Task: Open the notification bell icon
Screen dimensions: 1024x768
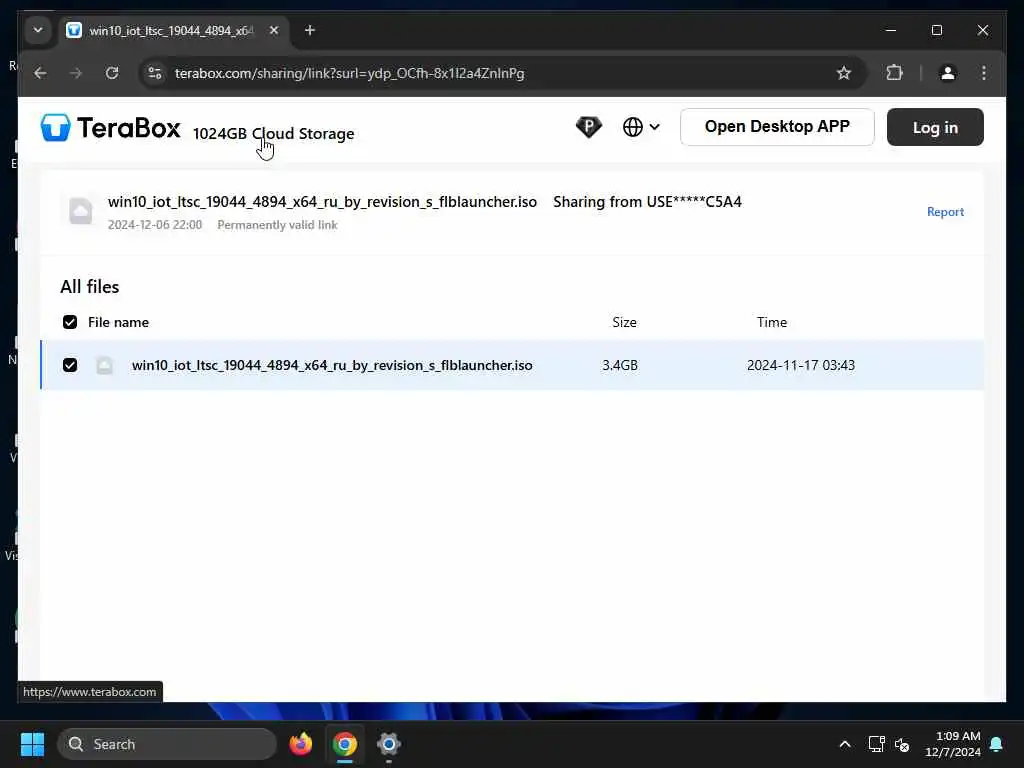Action: (997, 744)
